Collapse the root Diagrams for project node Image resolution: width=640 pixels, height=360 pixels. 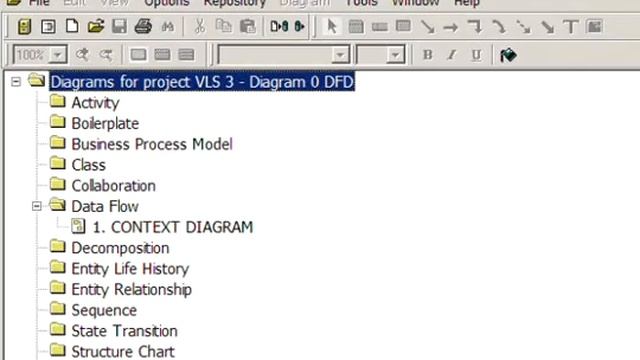click(x=16, y=82)
